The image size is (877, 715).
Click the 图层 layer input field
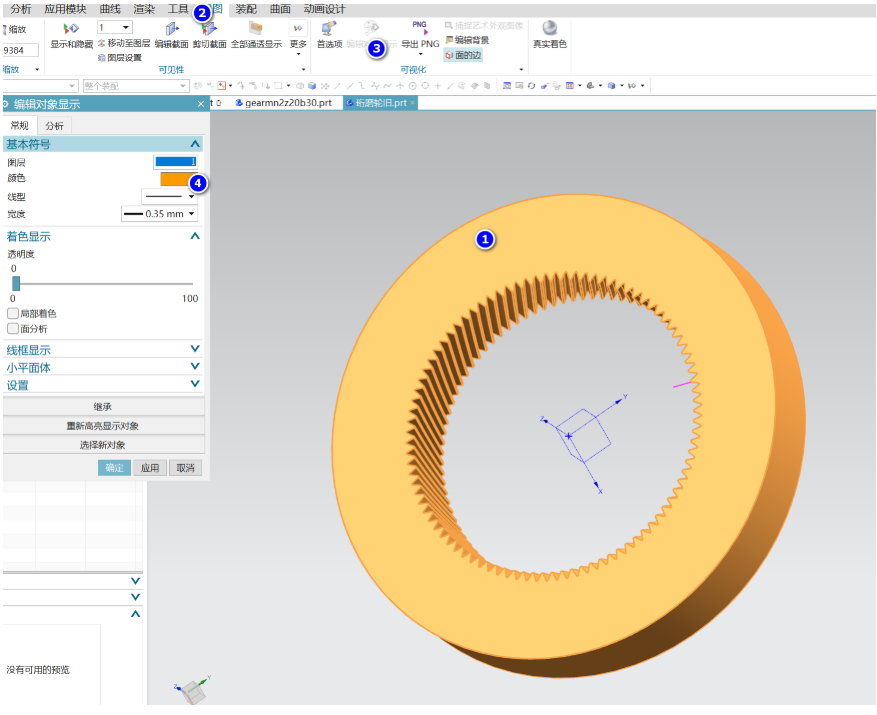coord(176,162)
